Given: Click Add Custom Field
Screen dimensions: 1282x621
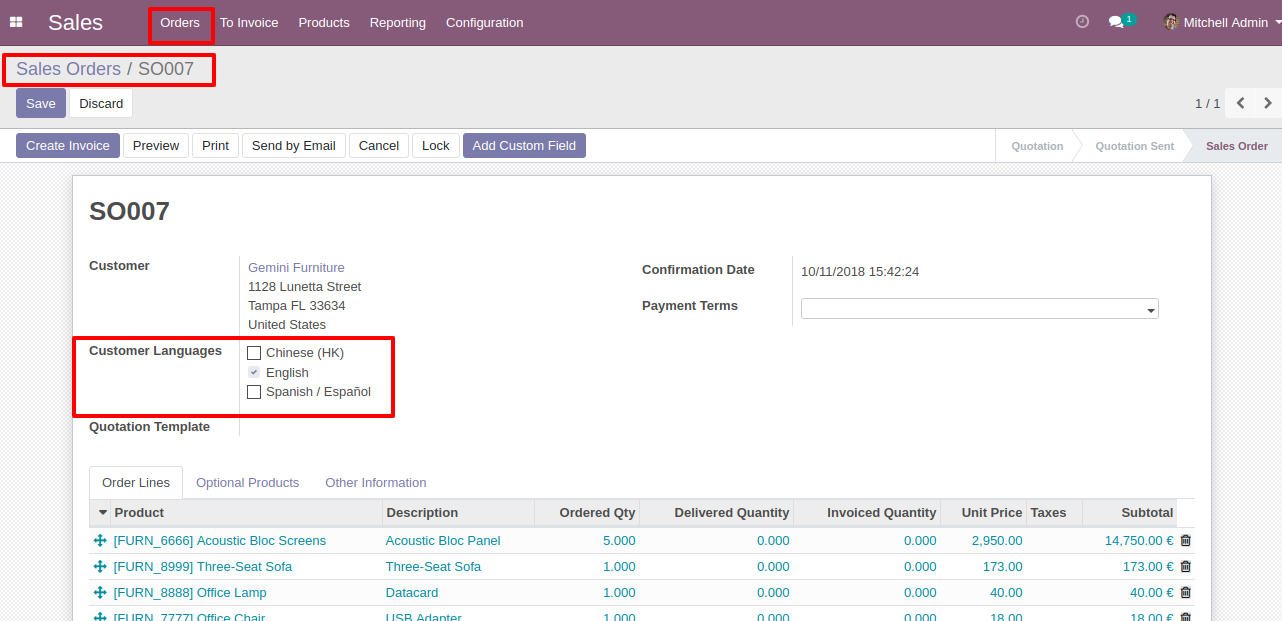Looking at the screenshot, I should point(524,146).
